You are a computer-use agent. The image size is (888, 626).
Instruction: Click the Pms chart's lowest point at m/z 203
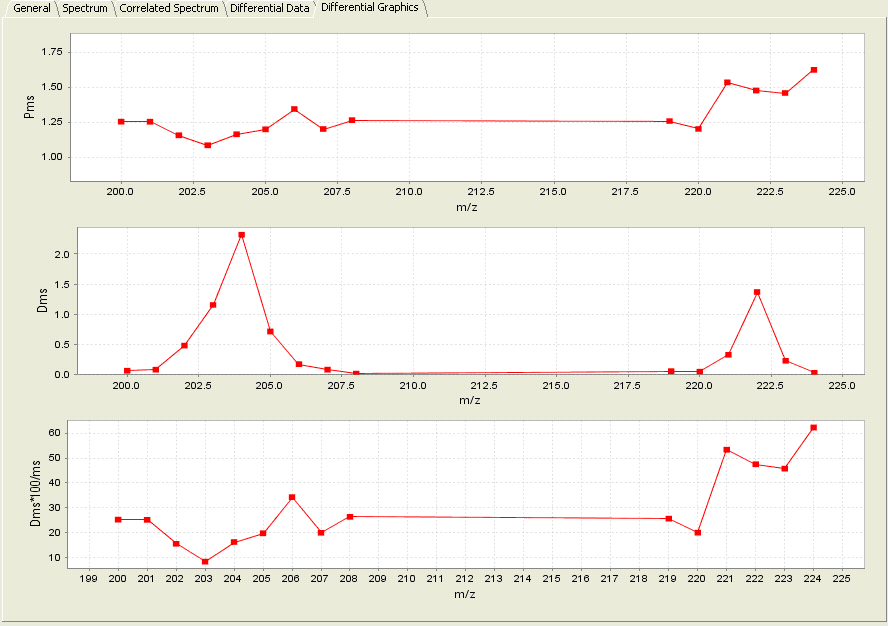(208, 145)
